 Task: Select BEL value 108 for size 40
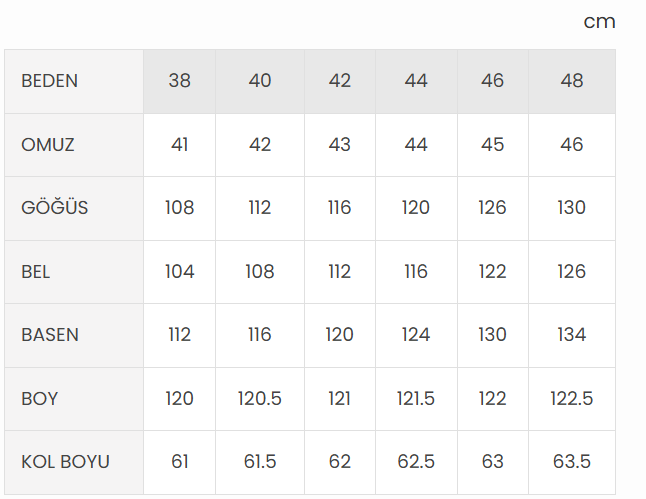point(260,272)
